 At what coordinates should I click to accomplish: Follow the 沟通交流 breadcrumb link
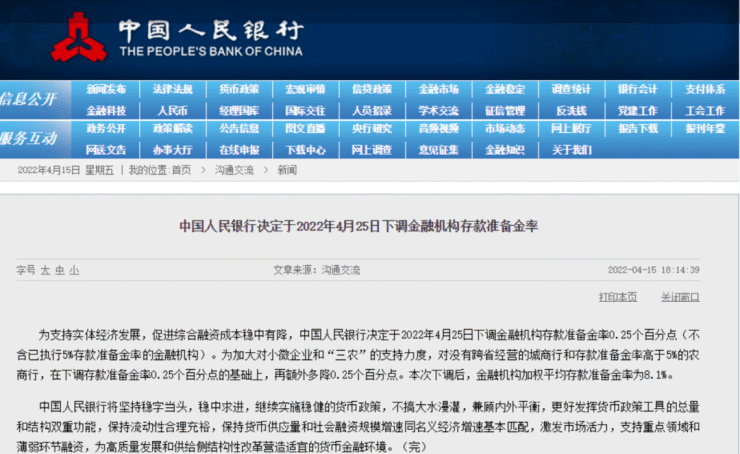tap(234, 170)
